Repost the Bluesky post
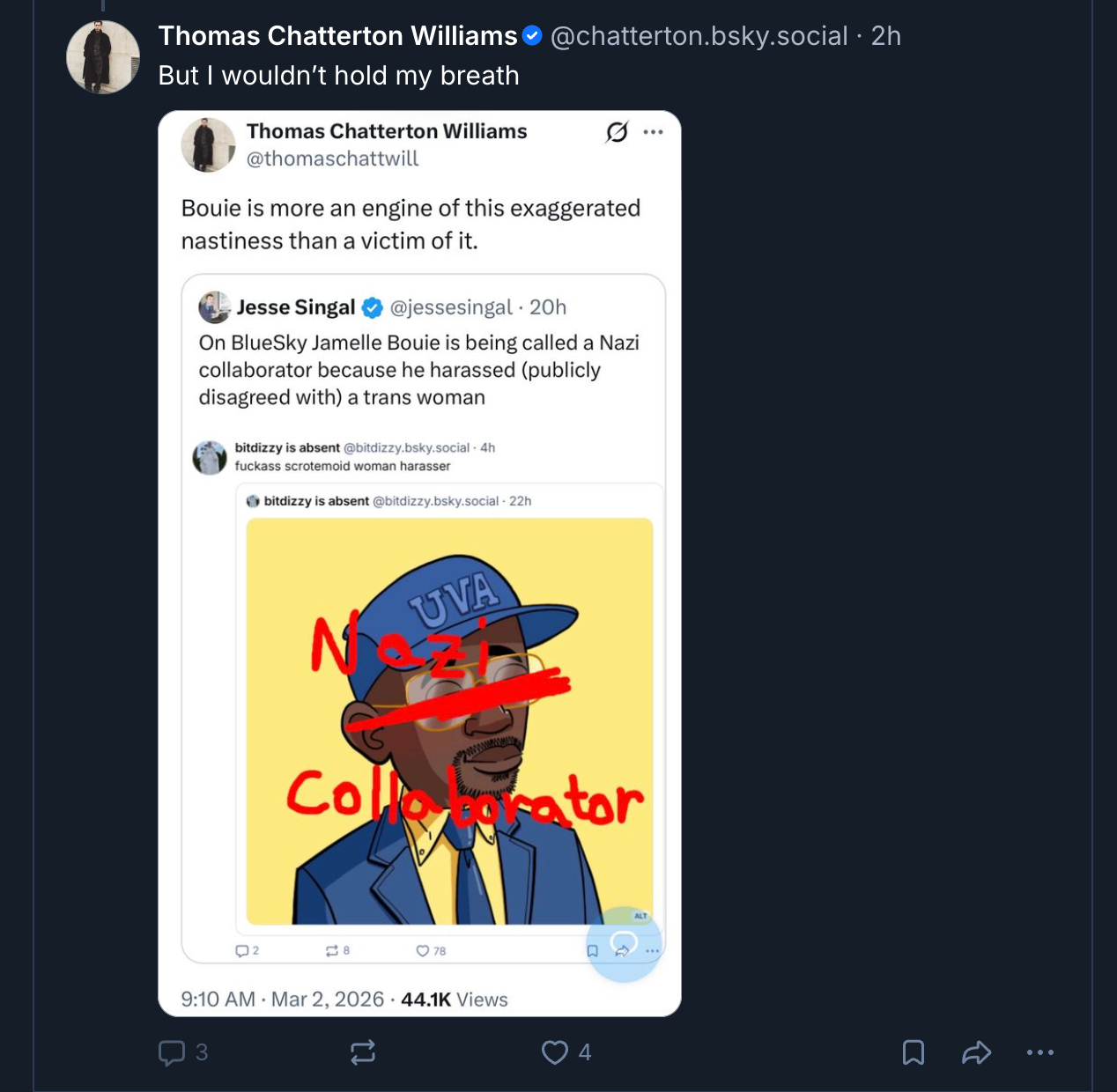The height and width of the screenshot is (1092, 1117). (x=363, y=1052)
